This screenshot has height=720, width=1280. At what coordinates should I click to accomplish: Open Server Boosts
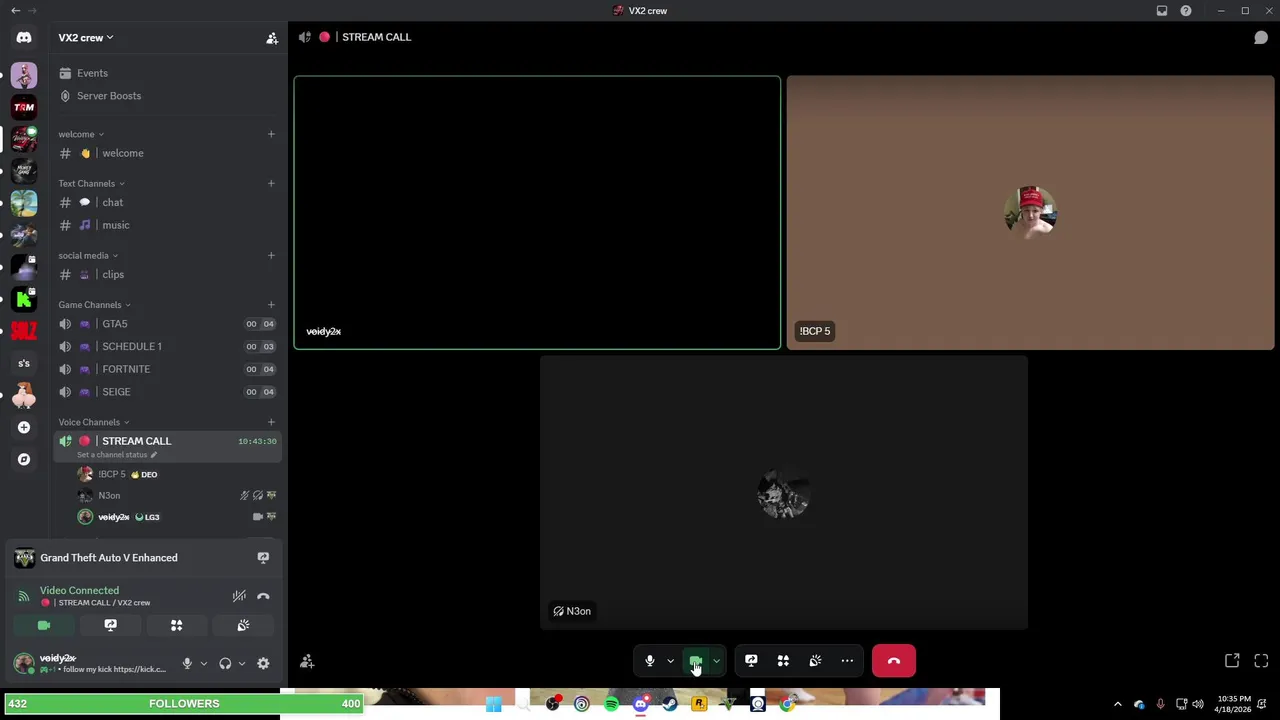[167, 96]
